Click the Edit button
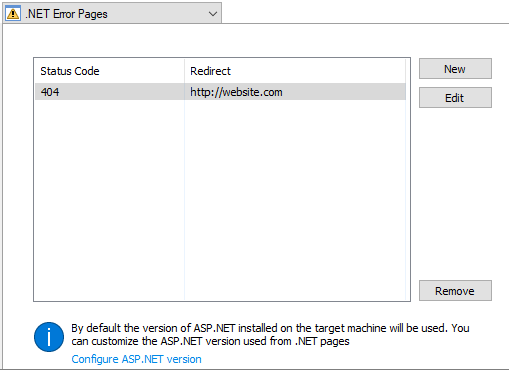Viewport: 509px width, 370px height. click(455, 98)
